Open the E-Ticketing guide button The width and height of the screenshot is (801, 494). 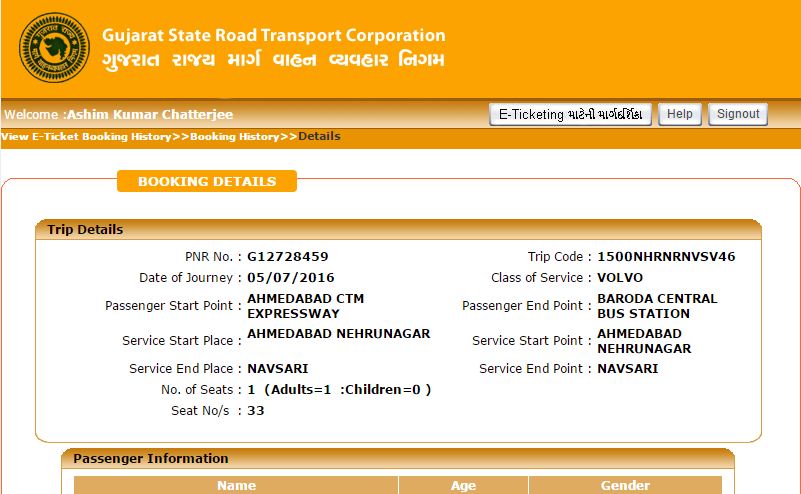(570, 114)
